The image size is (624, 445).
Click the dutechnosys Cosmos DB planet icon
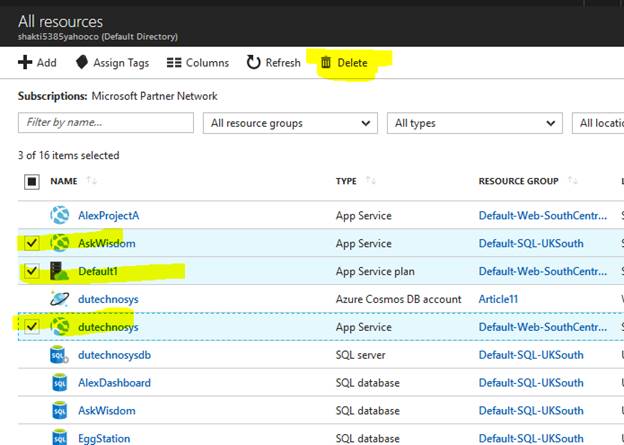click(x=60, y=299)
